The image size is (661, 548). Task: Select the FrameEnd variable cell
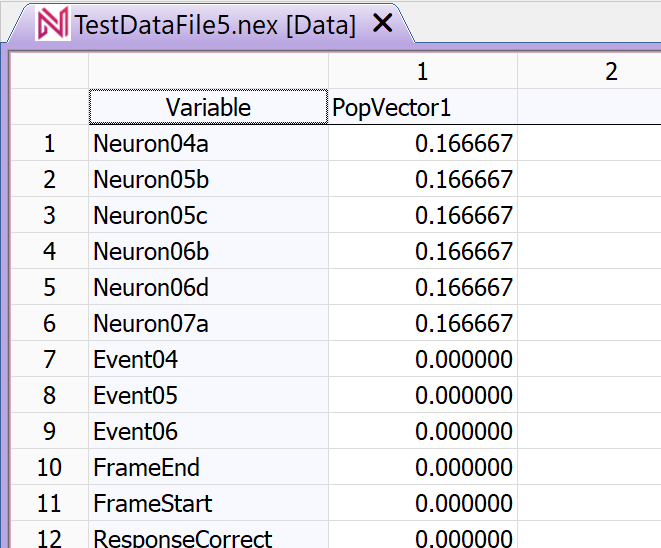click(208, 467)
